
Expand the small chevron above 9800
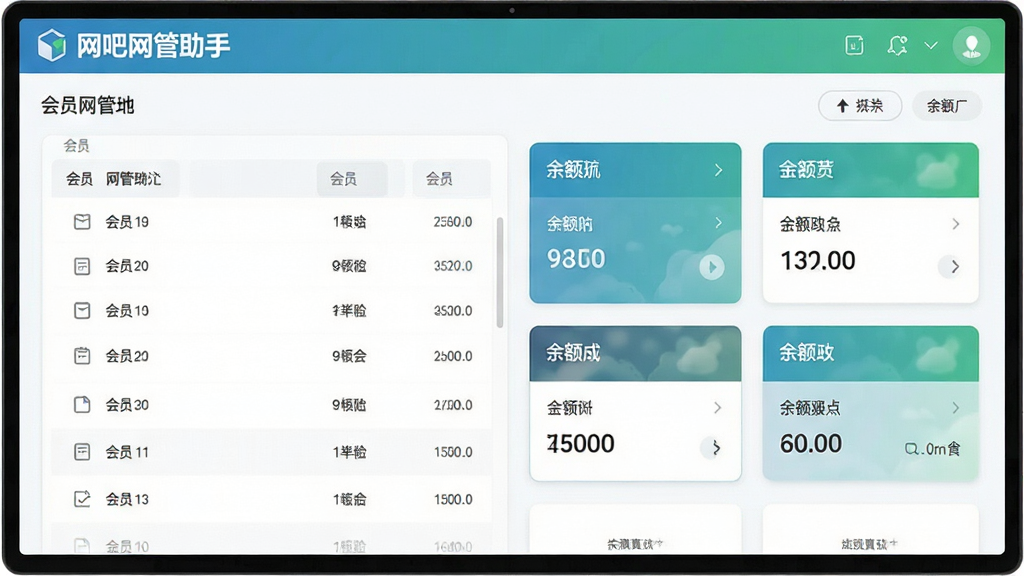(718, 223)
